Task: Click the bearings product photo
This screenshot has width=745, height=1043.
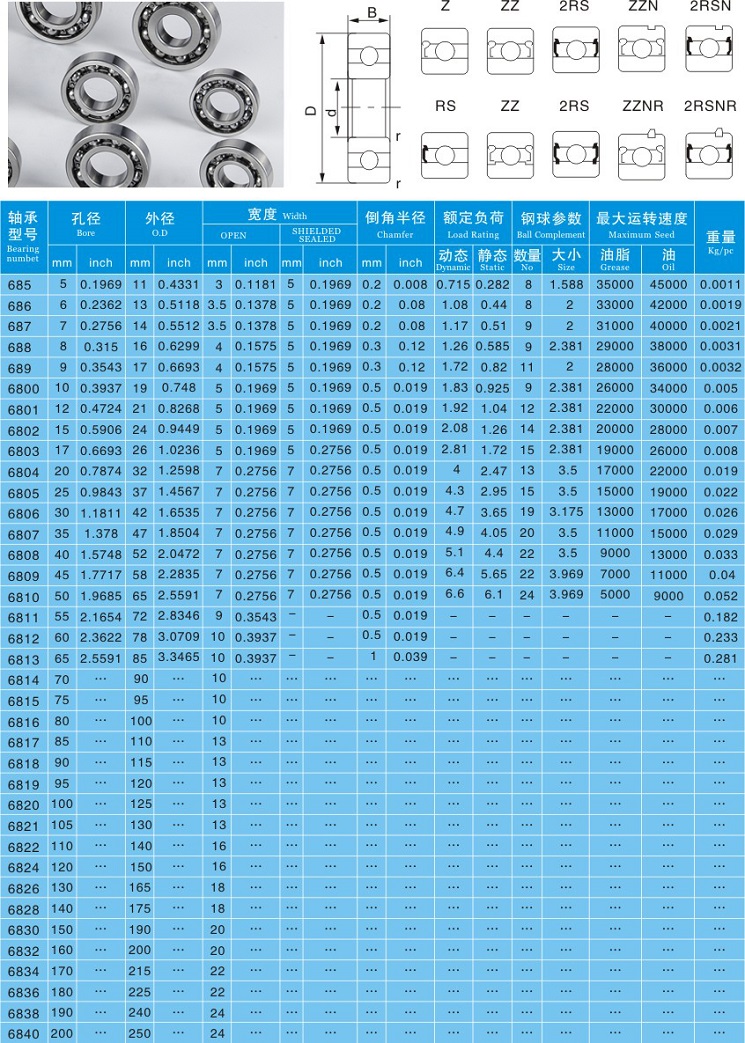Action: tap(146, 94)
